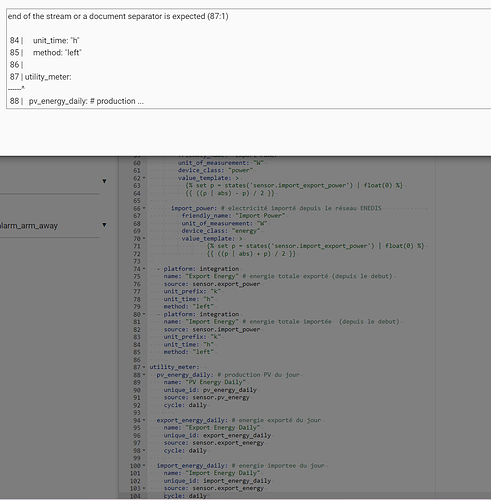
Task: Collapse the pv_energy_daily block at line 88
Action: click(x=144, y=375)
